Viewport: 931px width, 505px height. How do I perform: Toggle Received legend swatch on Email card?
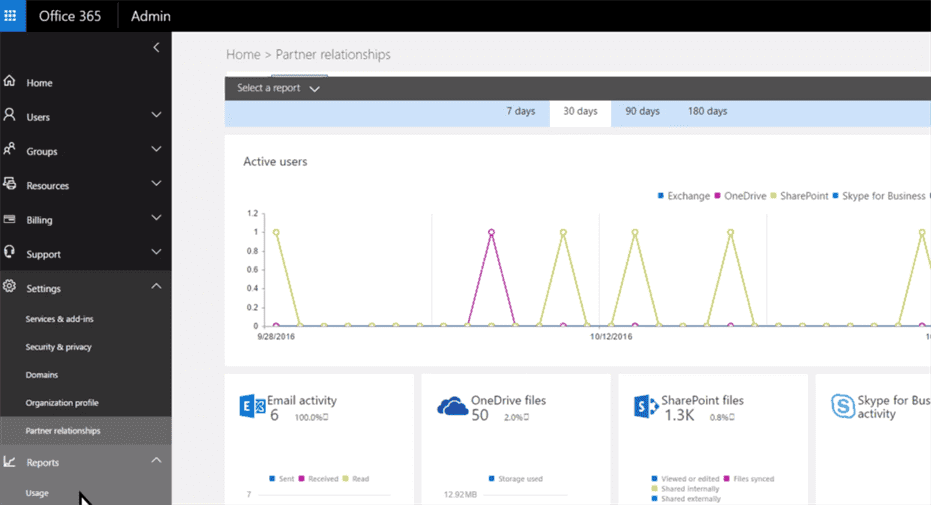pyautogui.click(x=302, y=478)
